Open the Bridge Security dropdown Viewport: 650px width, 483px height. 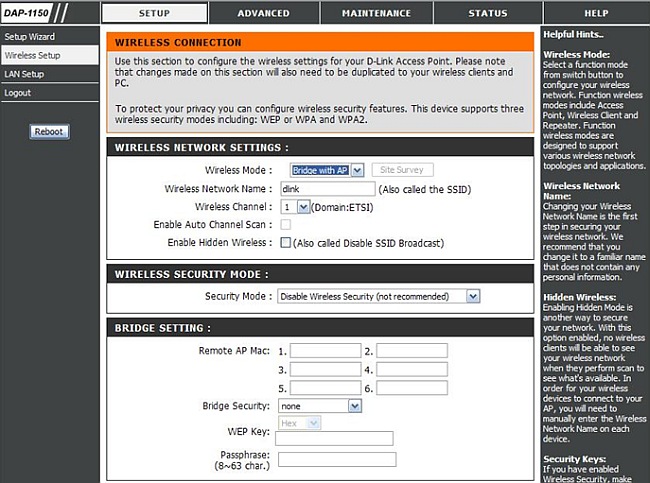[x=319, y=406]
